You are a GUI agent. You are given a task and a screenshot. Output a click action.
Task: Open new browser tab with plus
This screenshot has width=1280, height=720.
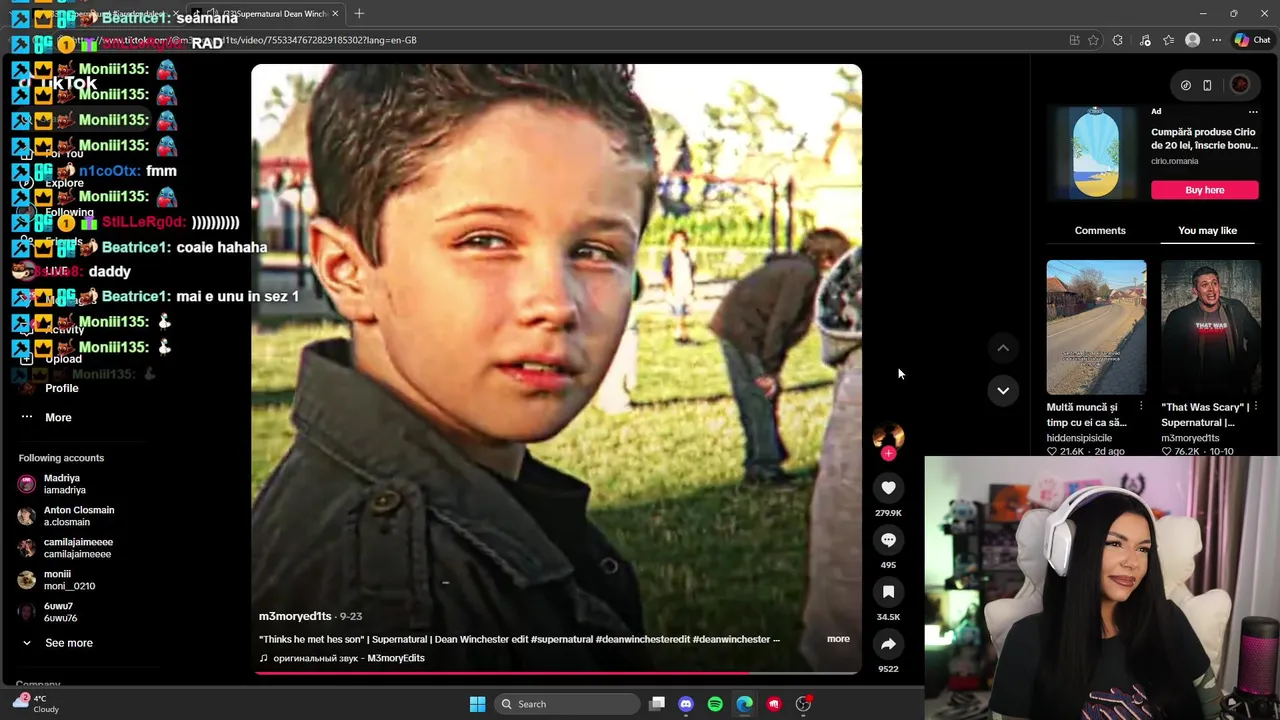pyautogui.click(x=359, y=13)
